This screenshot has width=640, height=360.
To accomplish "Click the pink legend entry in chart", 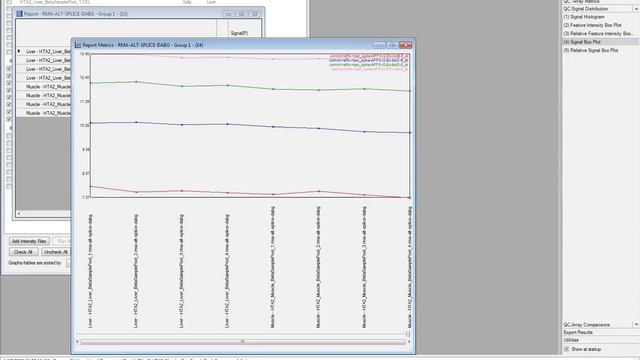I will coord(370,69).
